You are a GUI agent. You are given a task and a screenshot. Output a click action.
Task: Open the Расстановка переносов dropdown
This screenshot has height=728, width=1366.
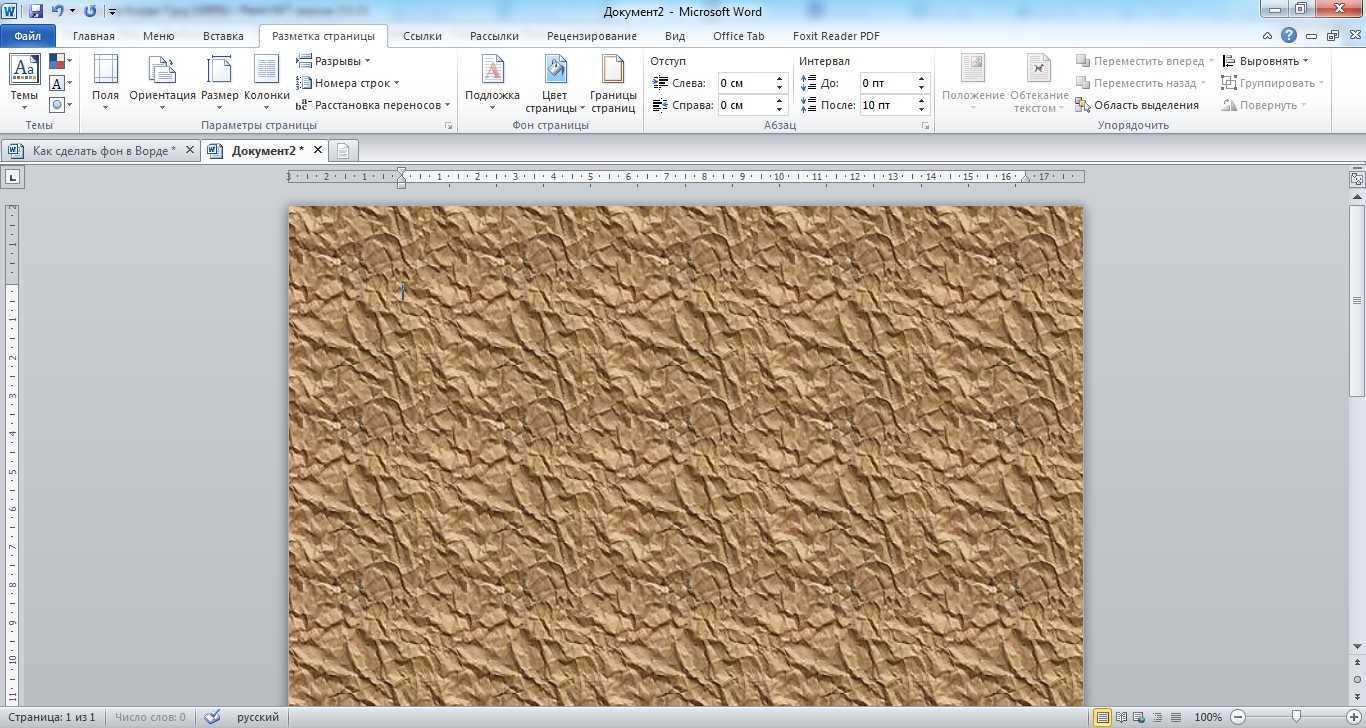tap(373, 105)
